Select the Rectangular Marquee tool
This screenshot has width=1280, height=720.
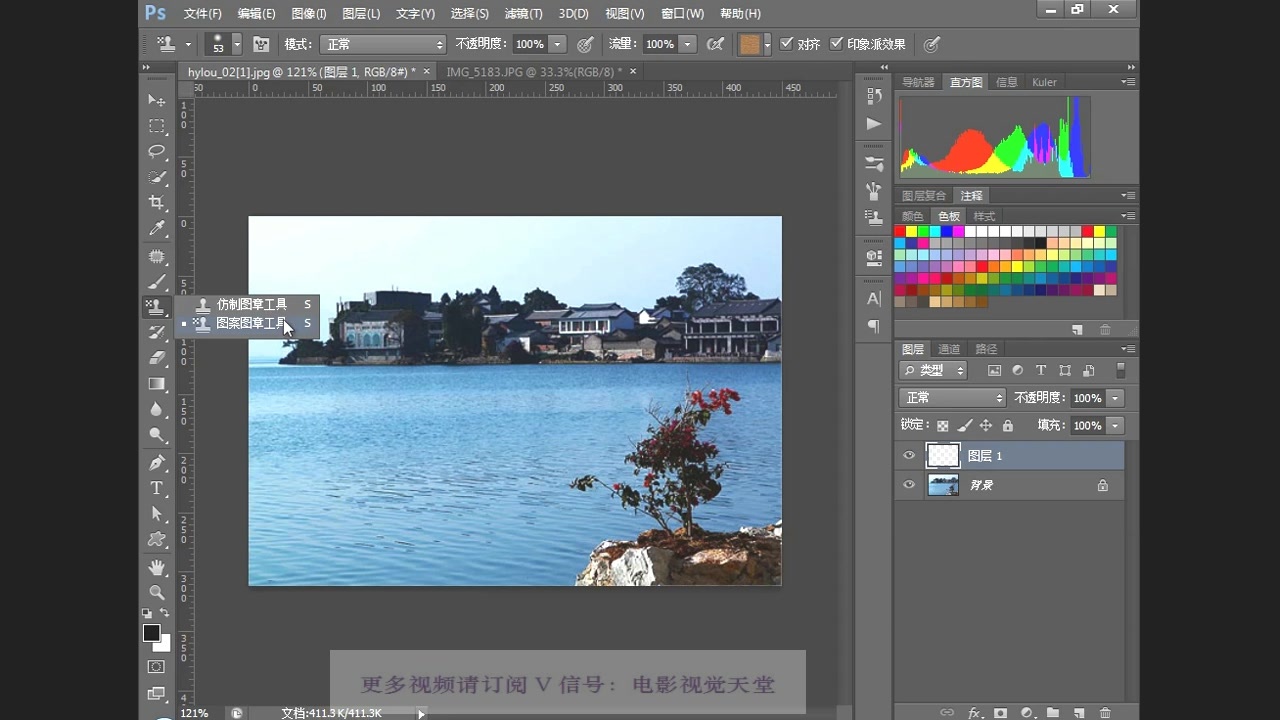click(157, 126)
